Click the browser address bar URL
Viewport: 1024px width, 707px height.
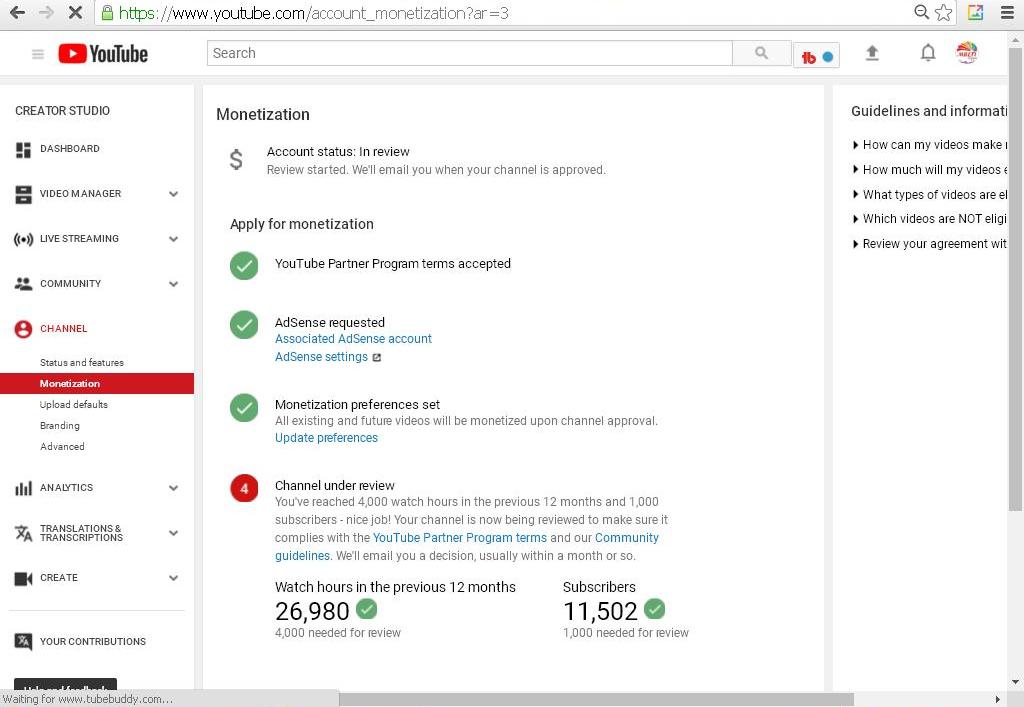[313, 12]
